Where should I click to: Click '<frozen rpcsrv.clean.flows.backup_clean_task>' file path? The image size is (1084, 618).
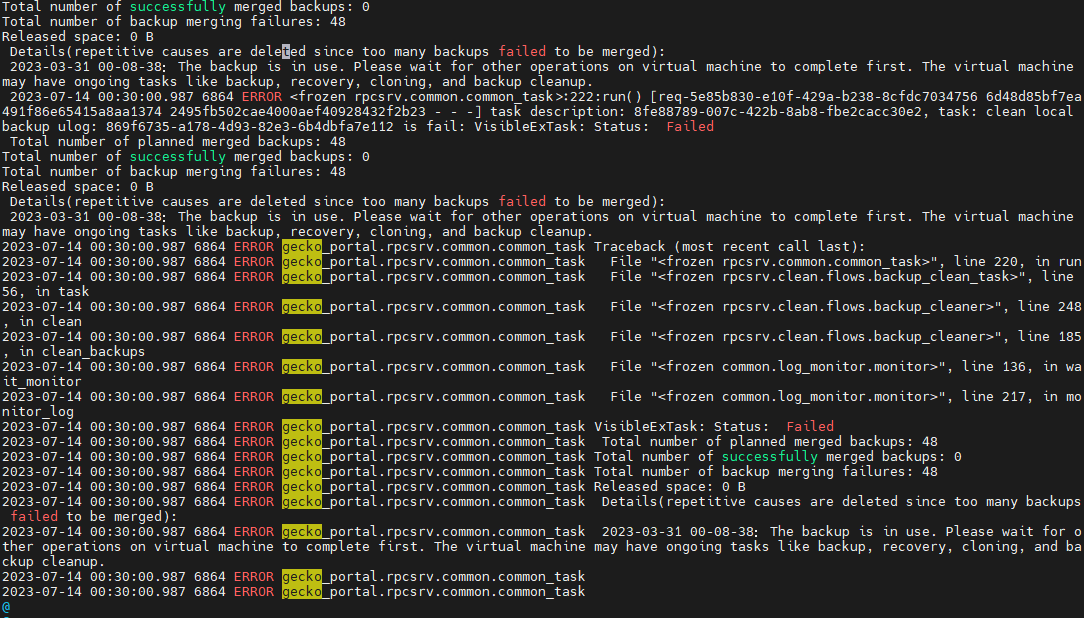tap(838, 277)
